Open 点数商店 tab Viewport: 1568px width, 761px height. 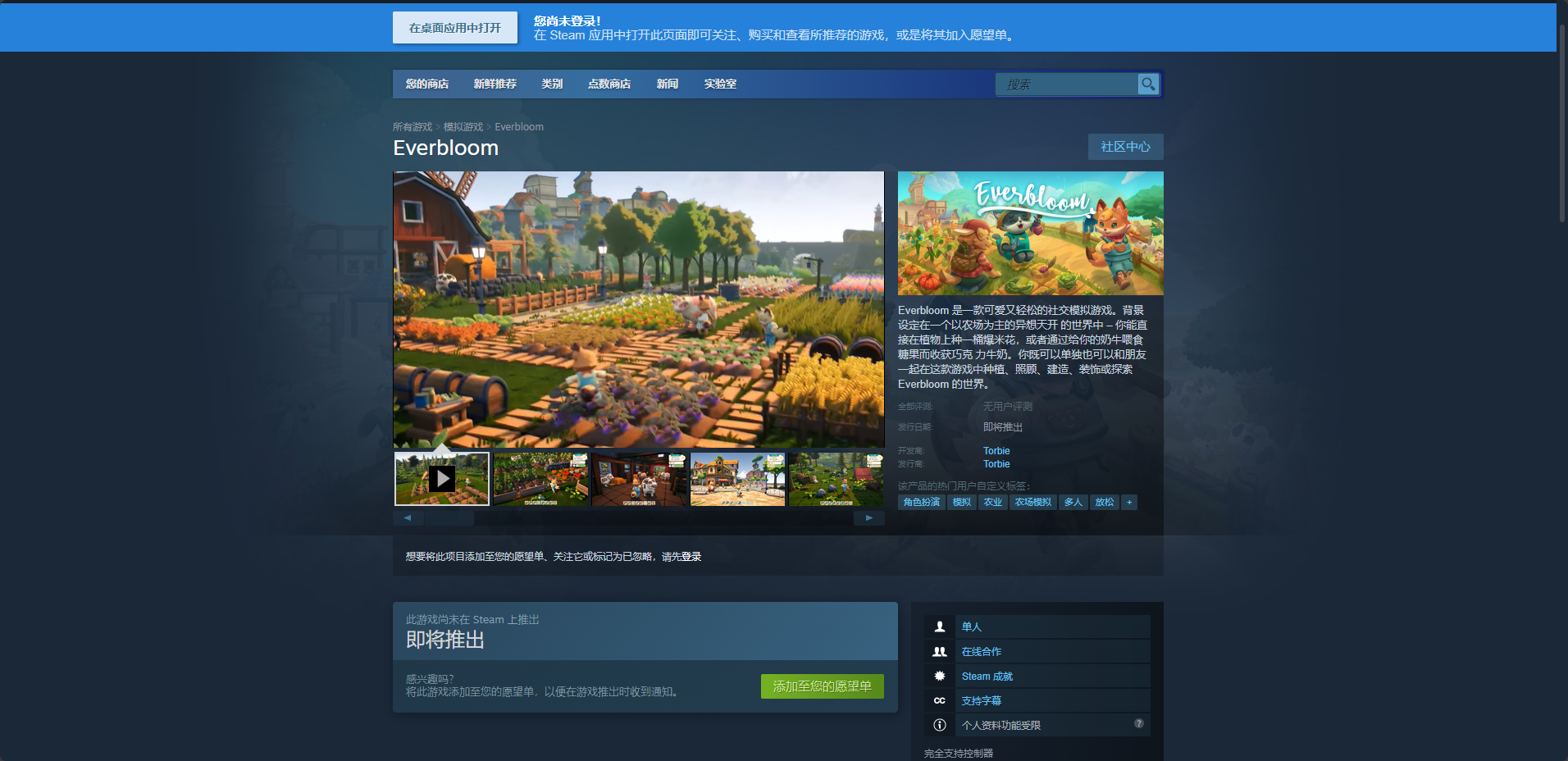pos(609,84)
